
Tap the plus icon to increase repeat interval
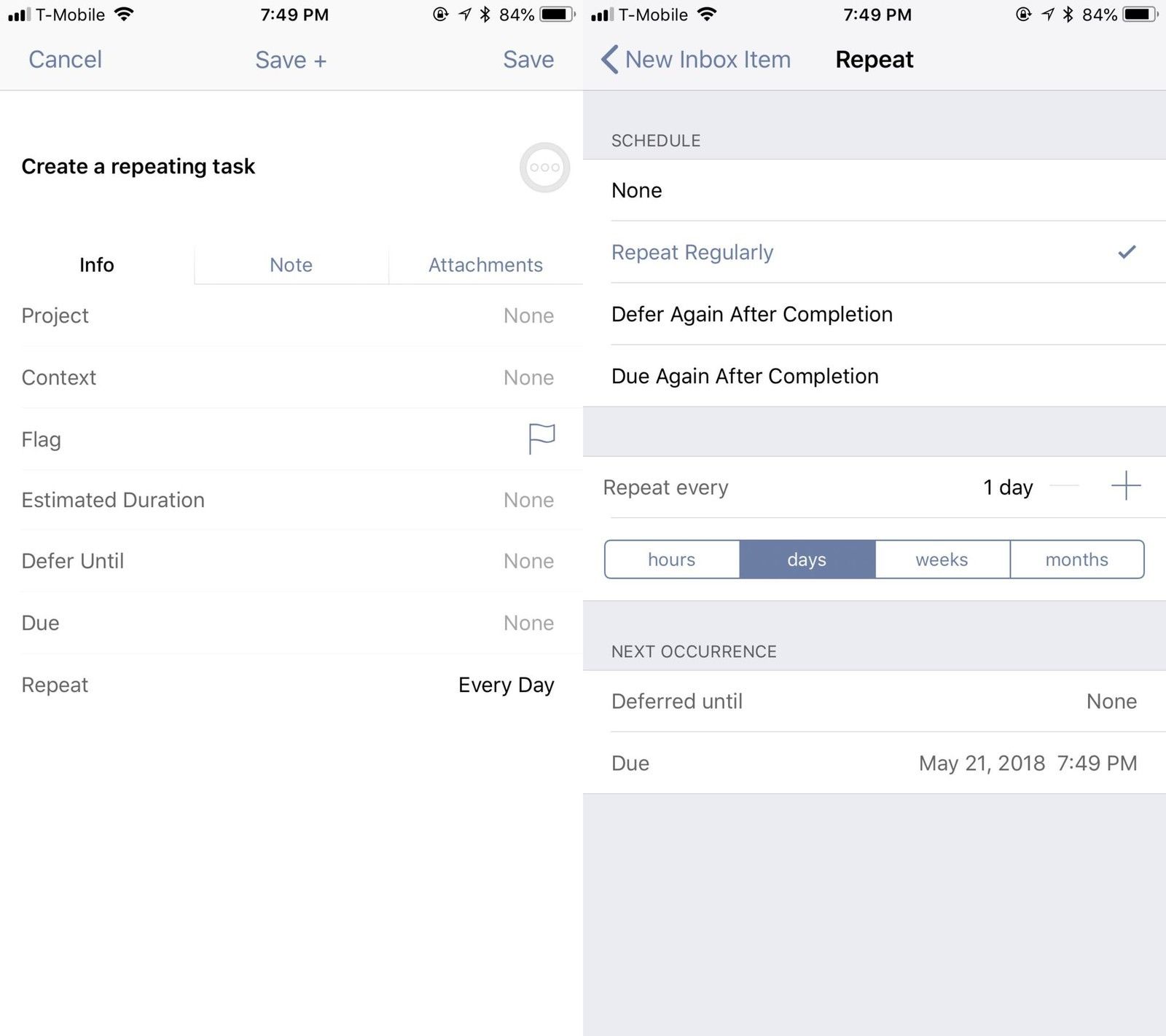1126,486
